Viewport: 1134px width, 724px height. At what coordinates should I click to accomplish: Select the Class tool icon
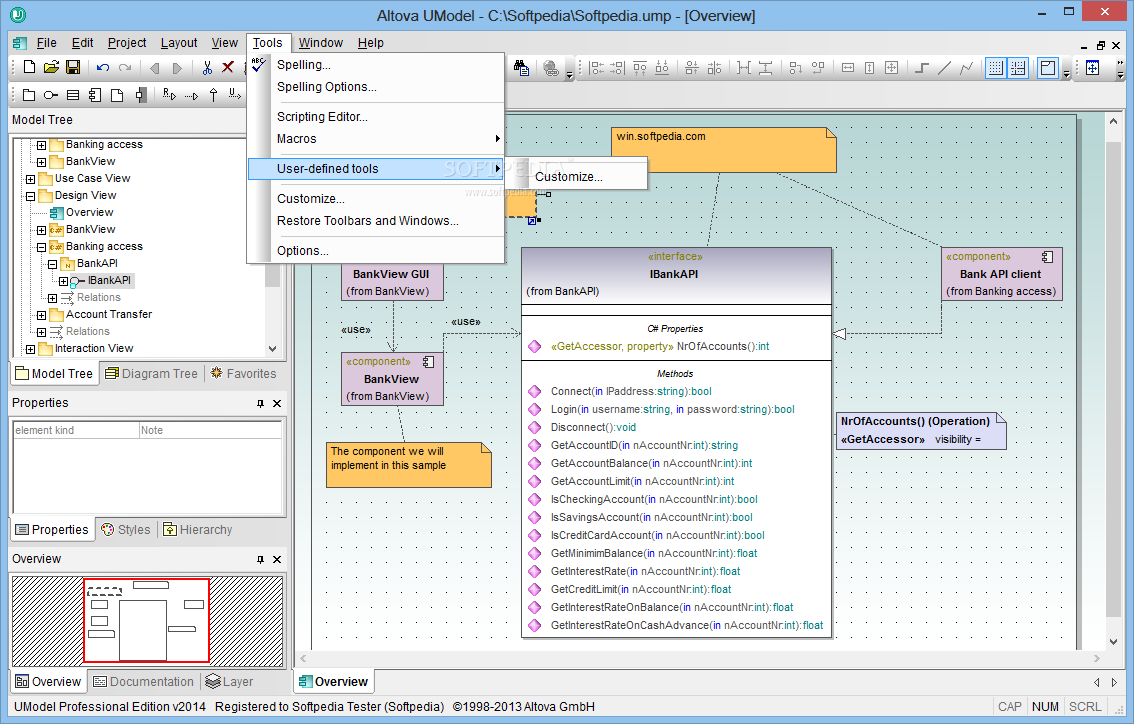pyautogui.click(x=72, y=95)
